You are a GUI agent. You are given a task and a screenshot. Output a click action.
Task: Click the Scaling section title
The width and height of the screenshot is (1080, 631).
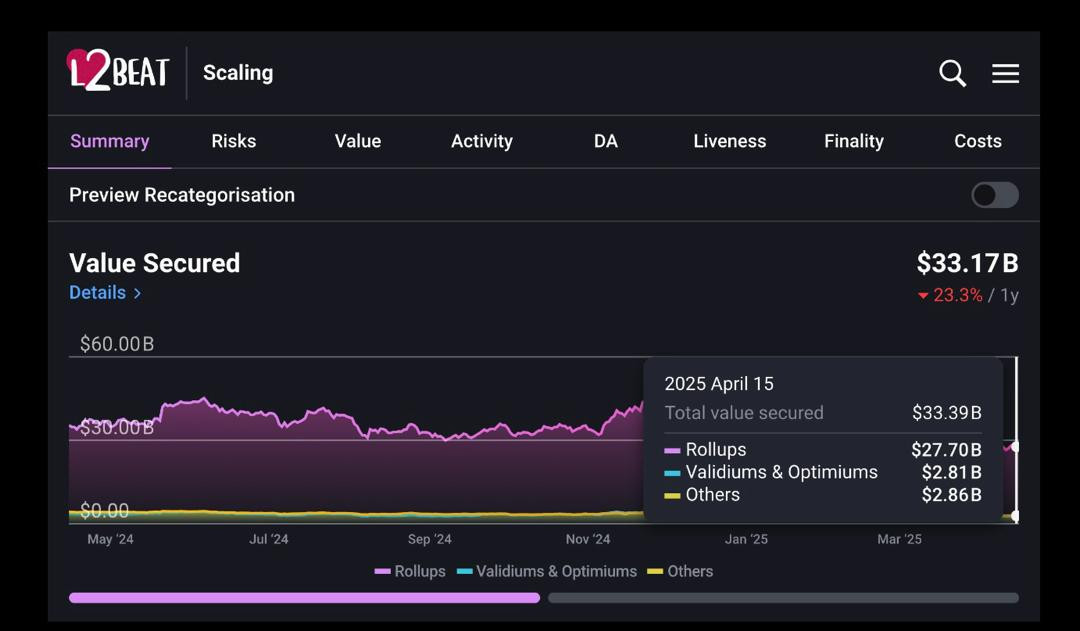click(238, 73)
